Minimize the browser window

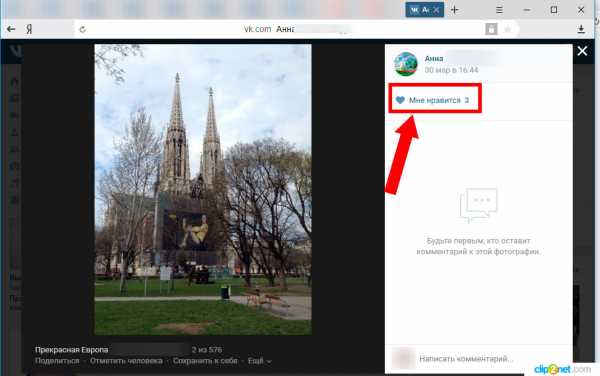point(527,10)
